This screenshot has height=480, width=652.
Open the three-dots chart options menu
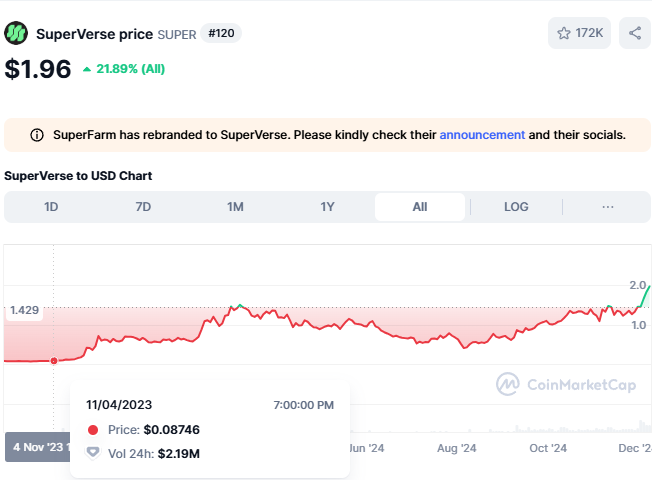pyautogui.click(x=607, y=207)
